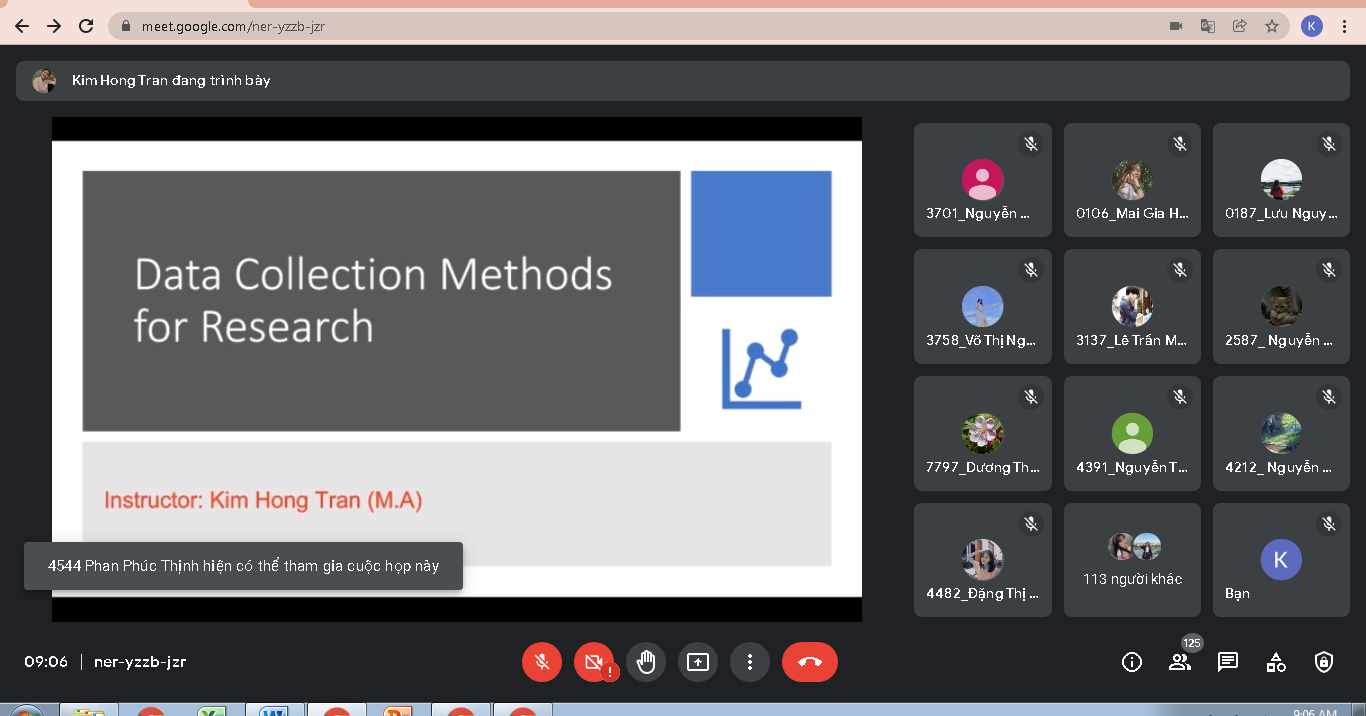This screenshot has width=1366, height=716.
Task: Open the chat with everyone panel
Action: click(1228, 662)
